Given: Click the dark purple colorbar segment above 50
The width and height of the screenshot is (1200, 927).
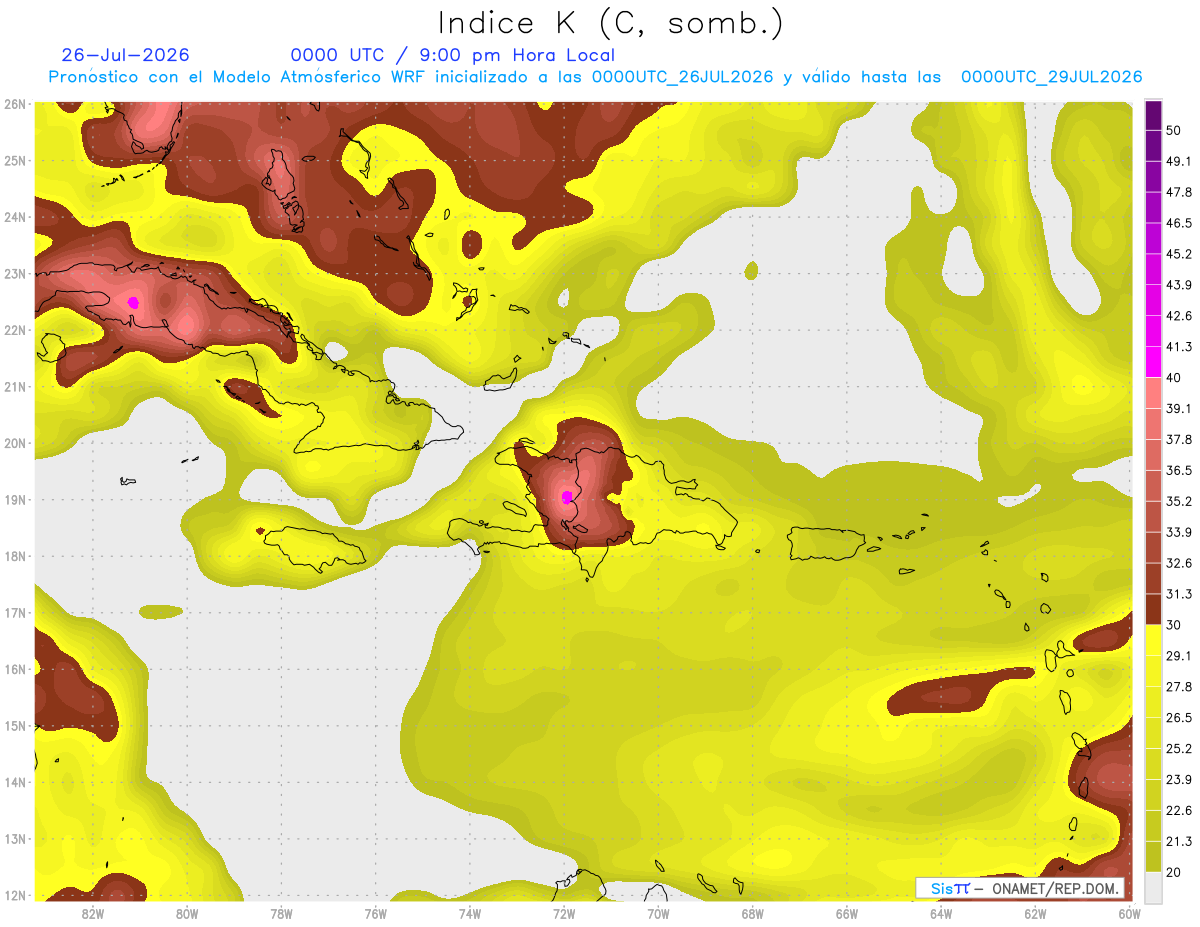Looking at the screenshot, I should tap(1153, 115).
